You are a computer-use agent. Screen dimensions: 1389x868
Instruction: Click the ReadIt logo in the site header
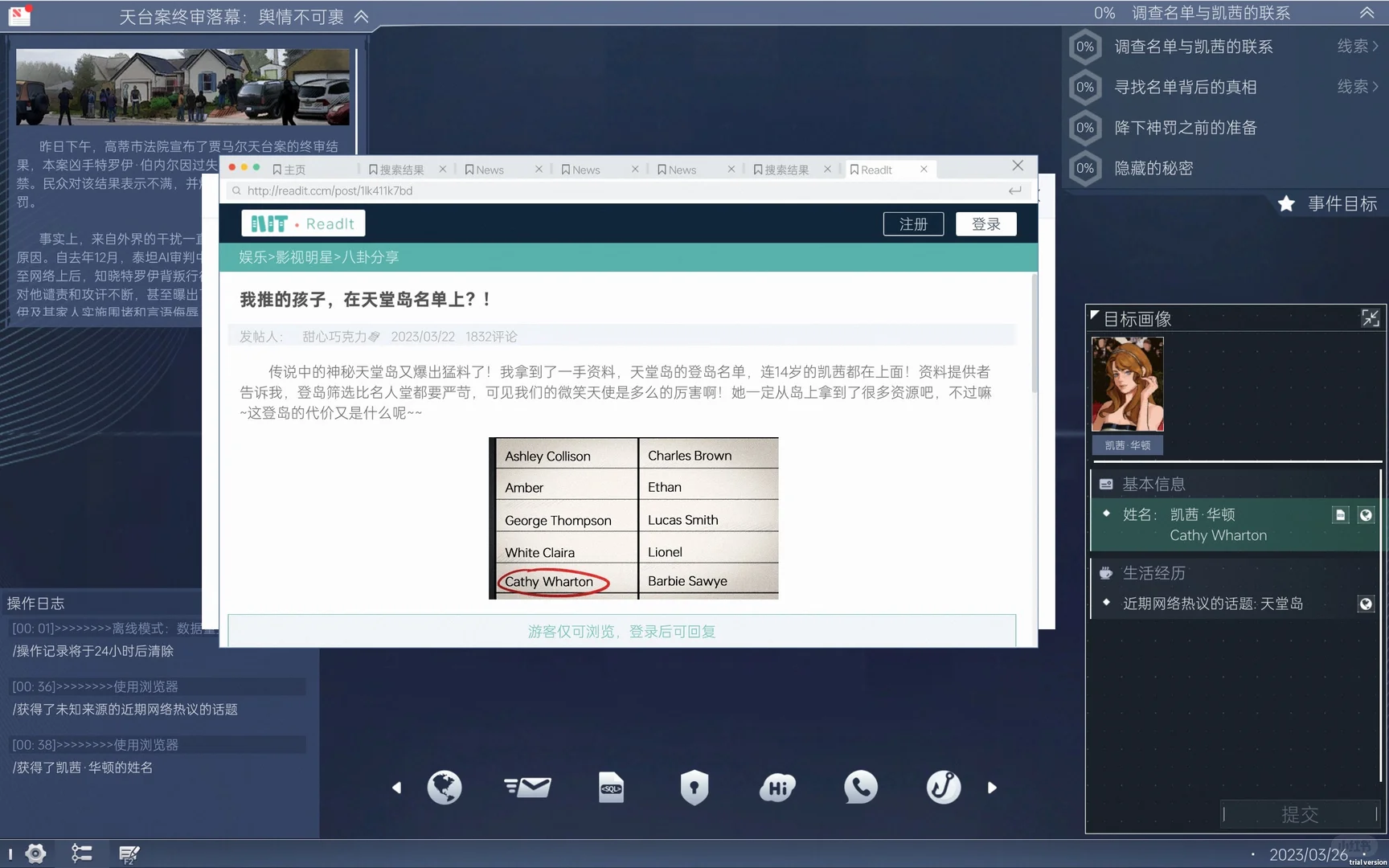pyautogui.click(x=303, y=223)
